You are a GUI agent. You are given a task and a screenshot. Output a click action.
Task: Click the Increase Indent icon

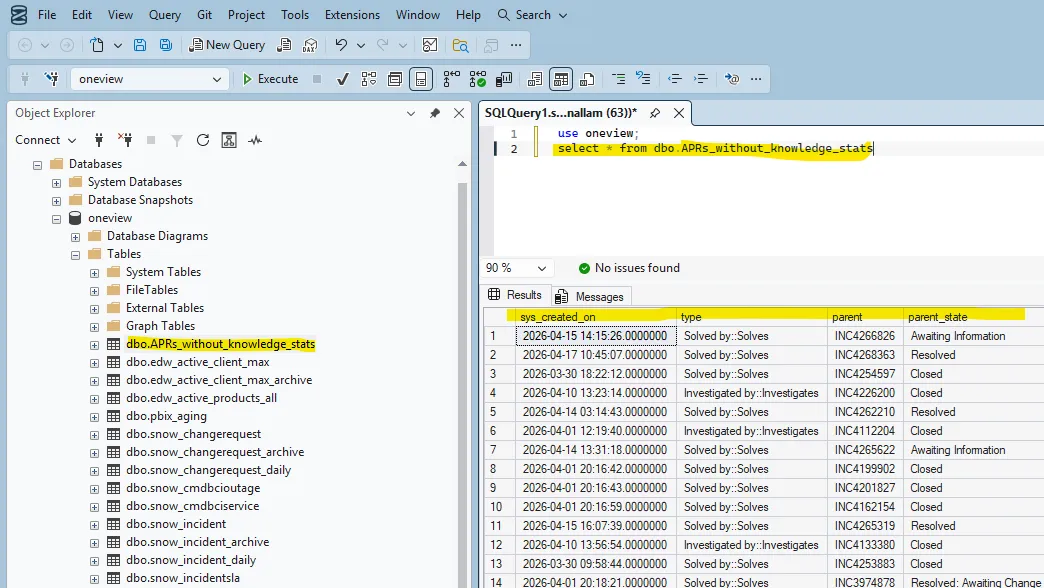click(x=700, y=79)
